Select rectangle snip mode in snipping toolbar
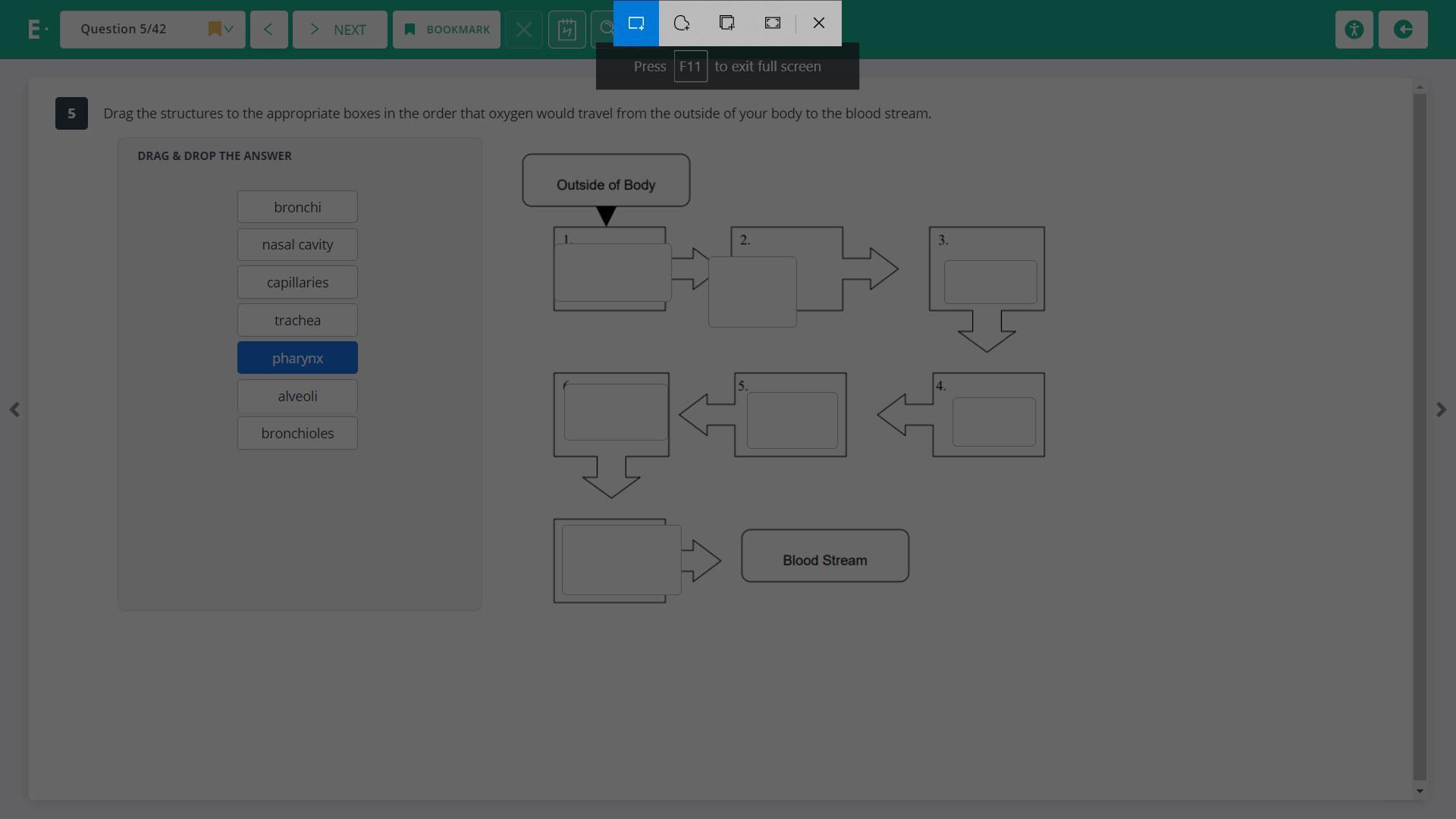1456x819 pixels. [636, 24]
